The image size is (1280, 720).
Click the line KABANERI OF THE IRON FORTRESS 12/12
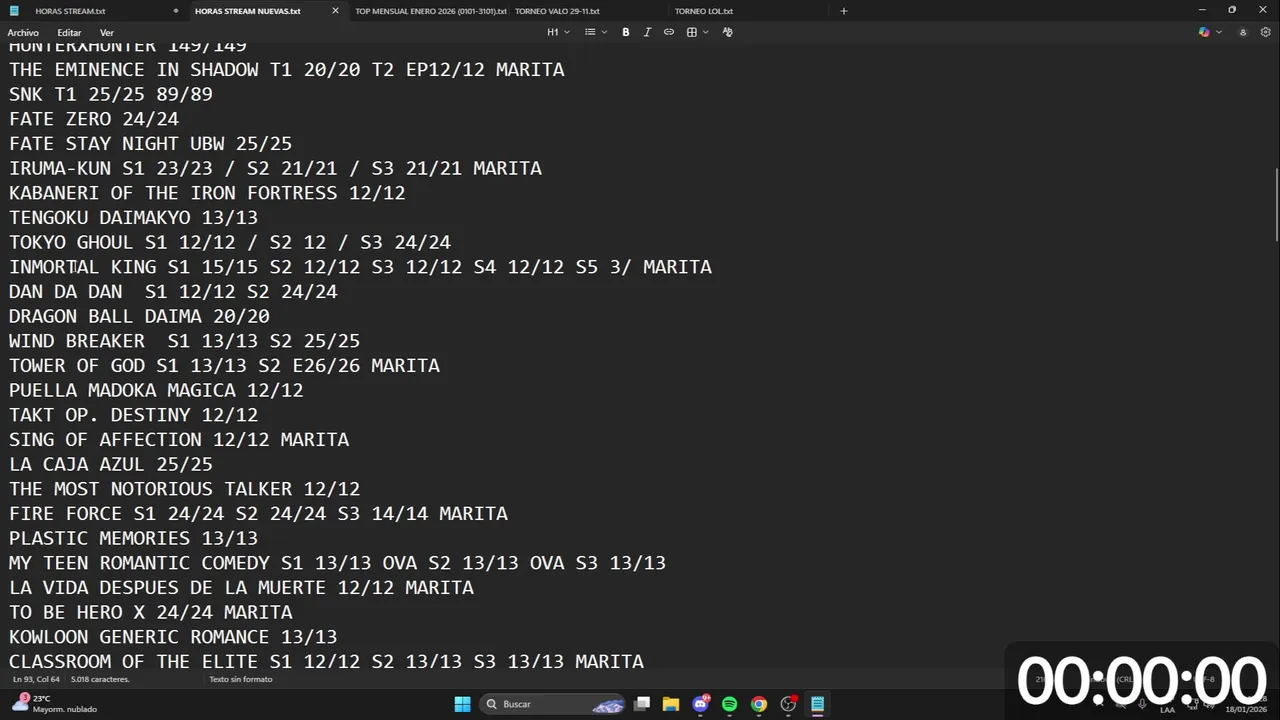[x=207, y=193]
